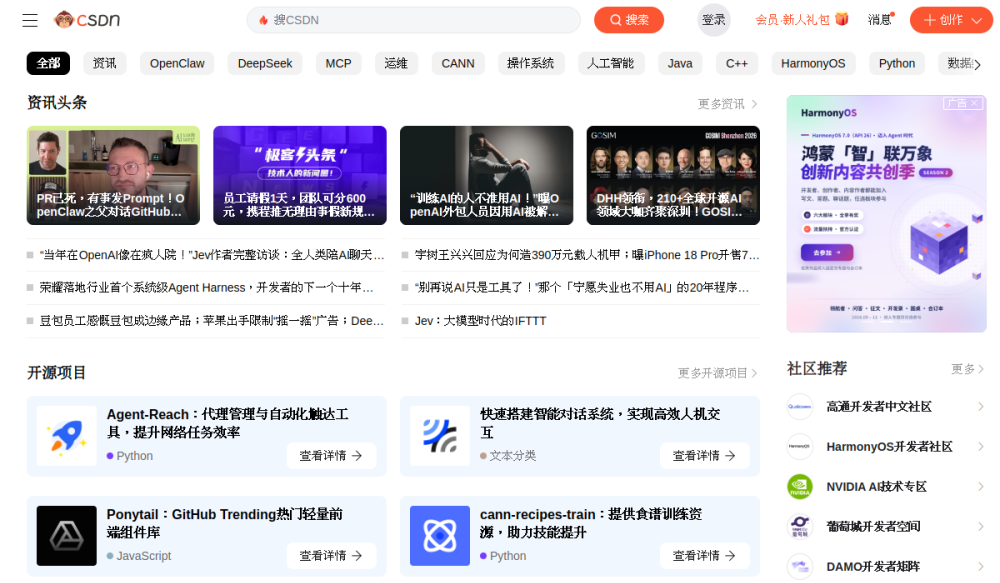
Task: Expand NVIDIA AI技术专区 row chevron
Action: (981, 487)
